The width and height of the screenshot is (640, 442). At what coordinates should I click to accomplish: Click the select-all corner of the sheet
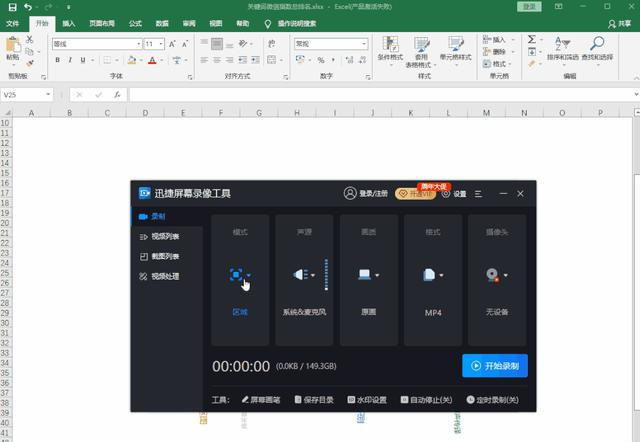click(6, 113)
